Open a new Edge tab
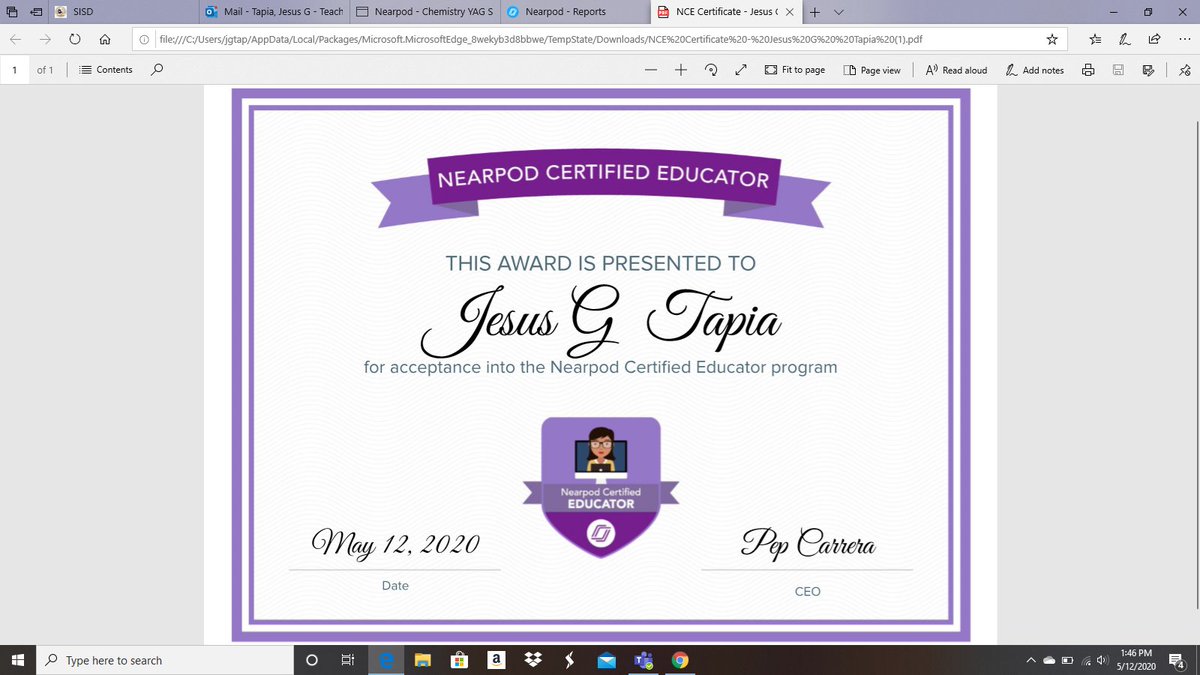 [815, 12]
